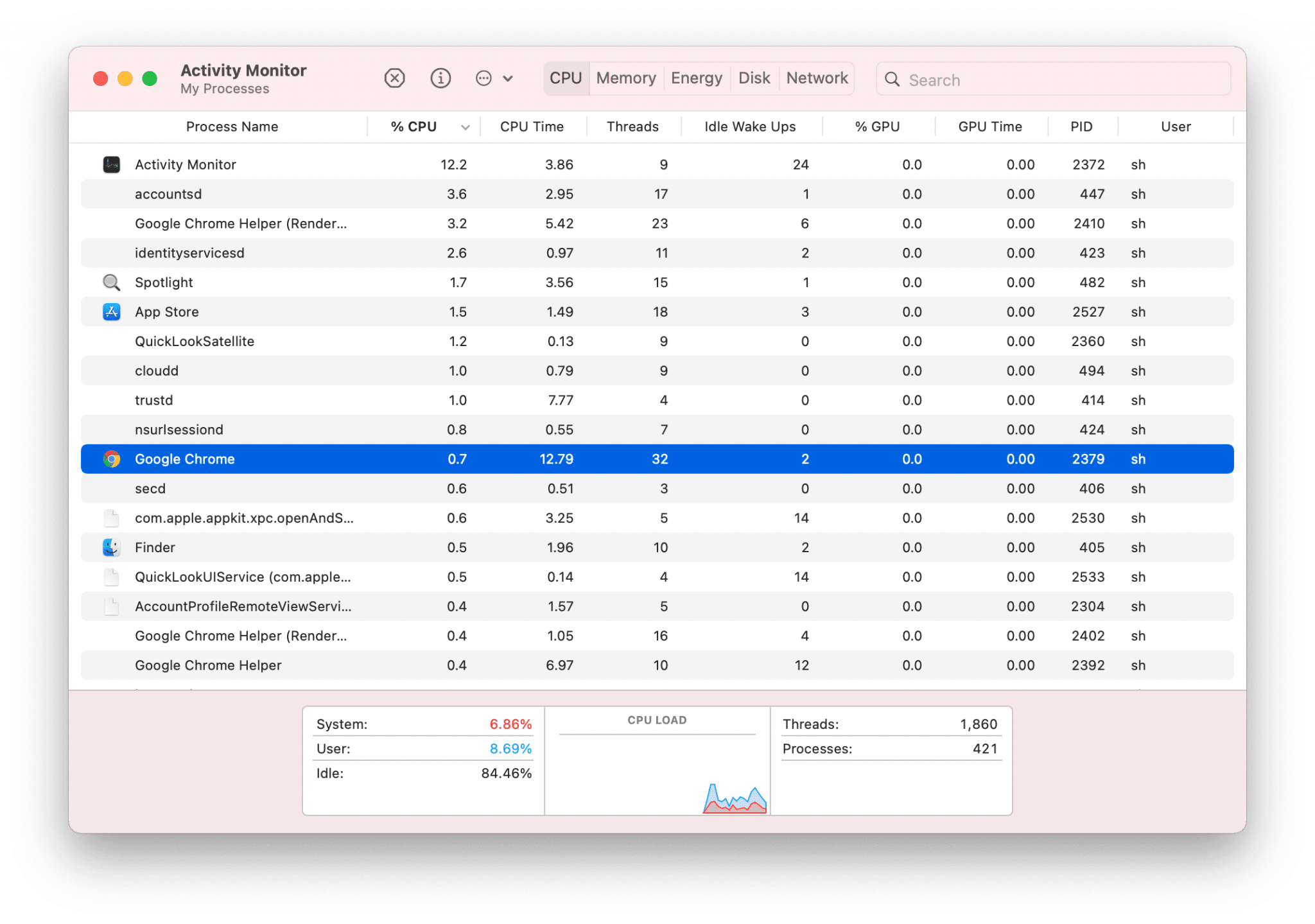Viewport: 1315px width, 924px height.
Task: Sort by Process Name column
Action: click(x=232, y=126)
